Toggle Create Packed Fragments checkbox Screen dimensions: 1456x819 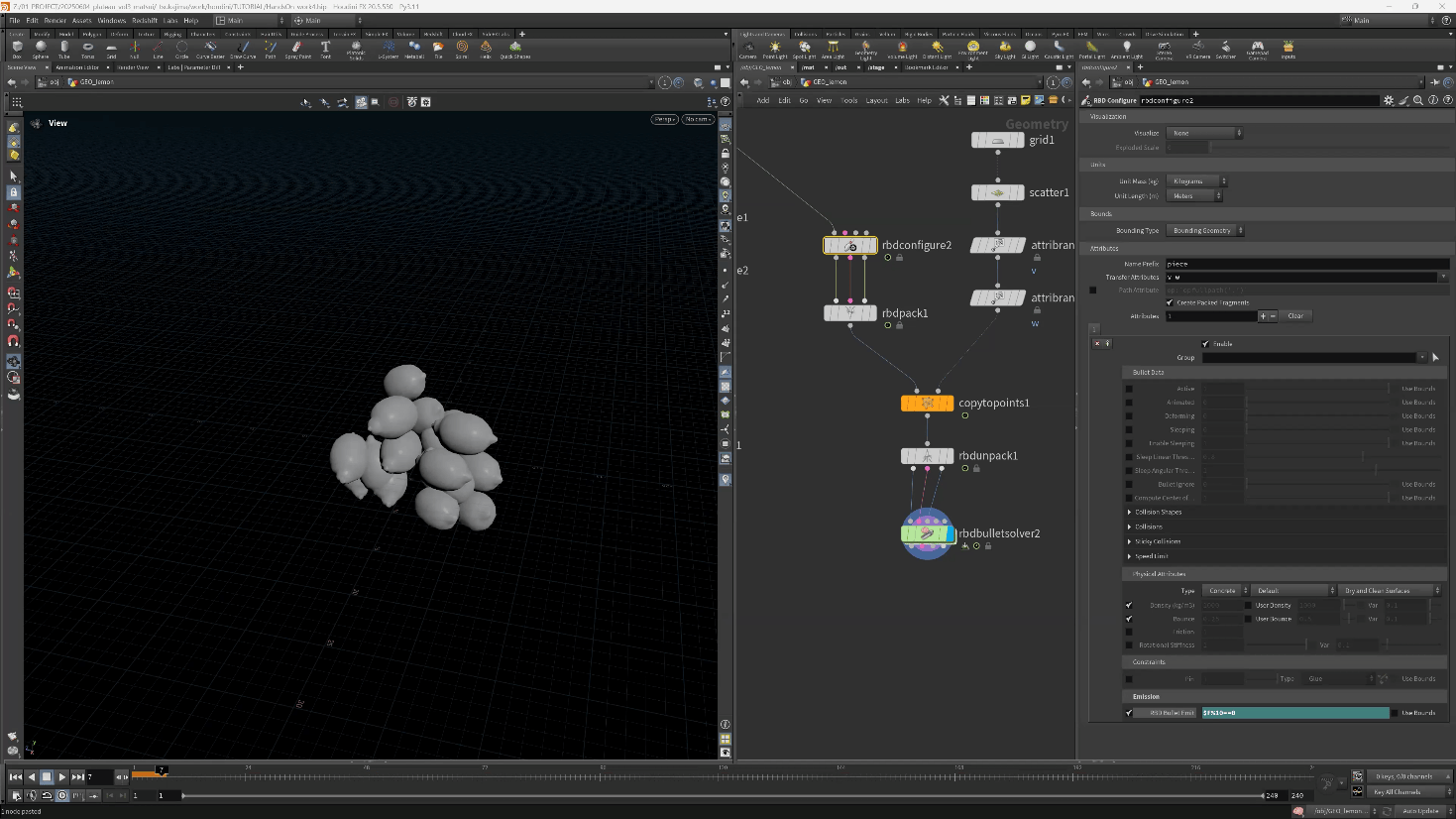[x=1170, y=302]
